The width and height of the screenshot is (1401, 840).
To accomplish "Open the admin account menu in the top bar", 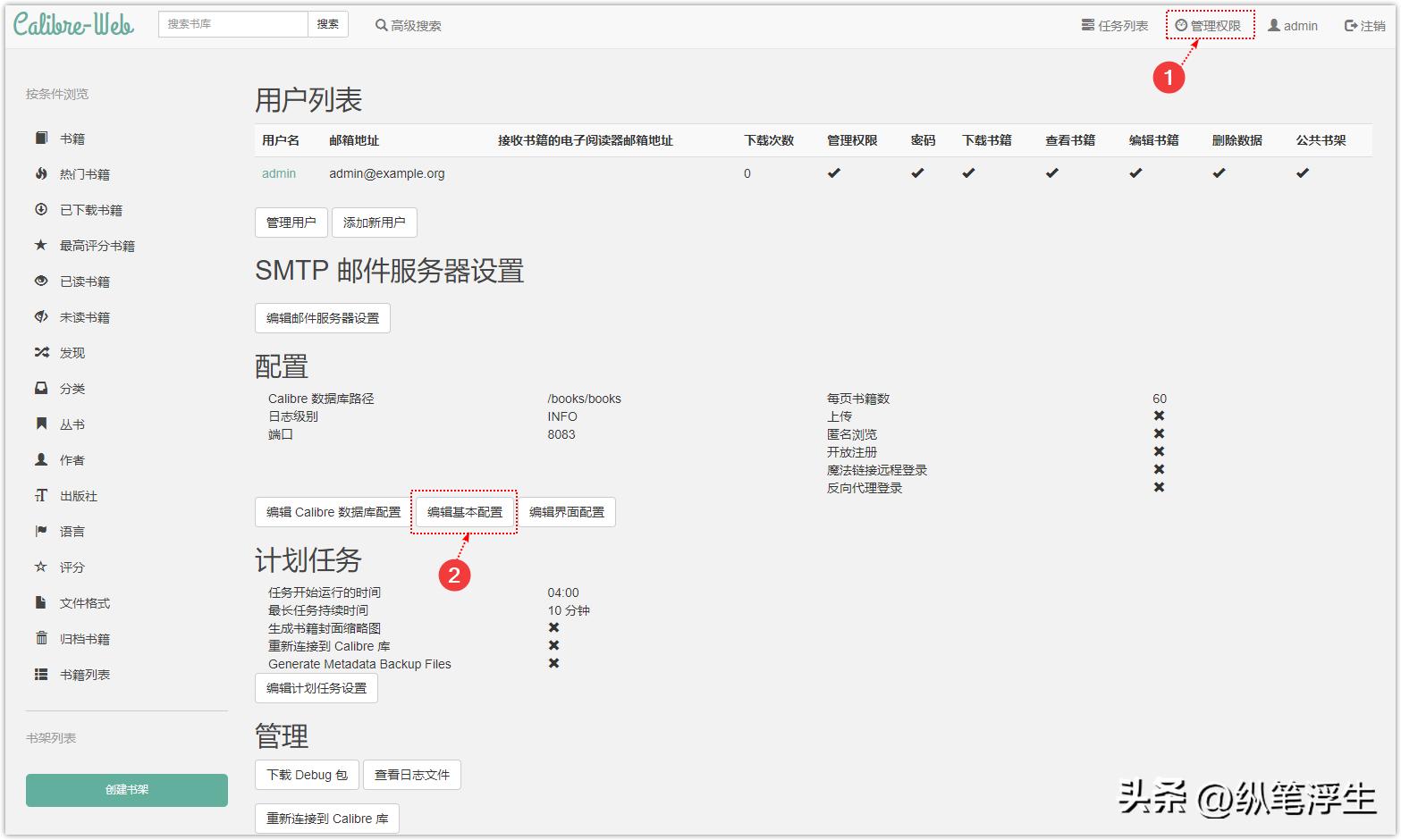I will (1294, 24).
